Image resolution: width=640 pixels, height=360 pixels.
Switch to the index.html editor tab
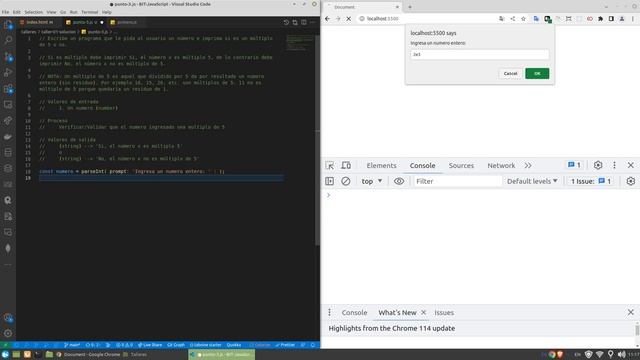coord(39,22)
